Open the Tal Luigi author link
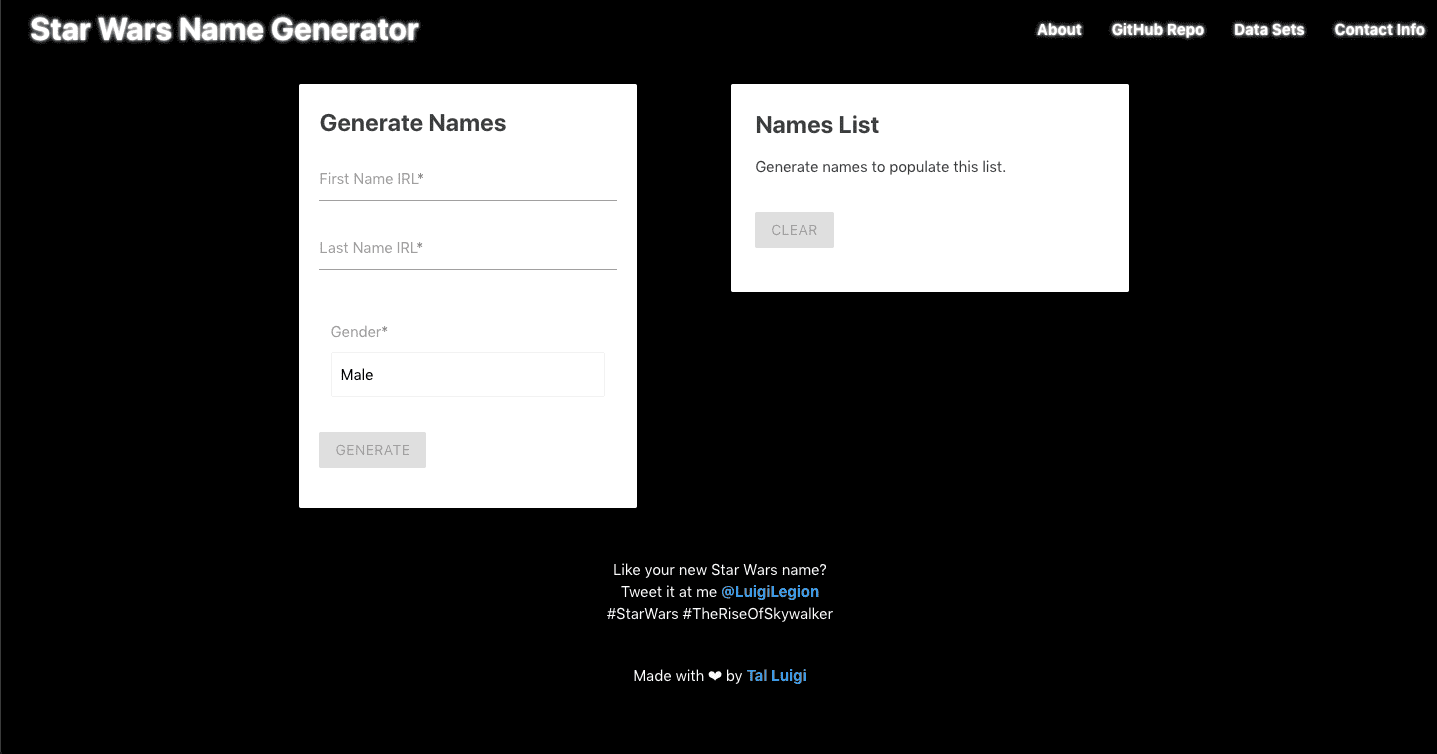The height and width of the screenshot is (754, 1437). 776,676
